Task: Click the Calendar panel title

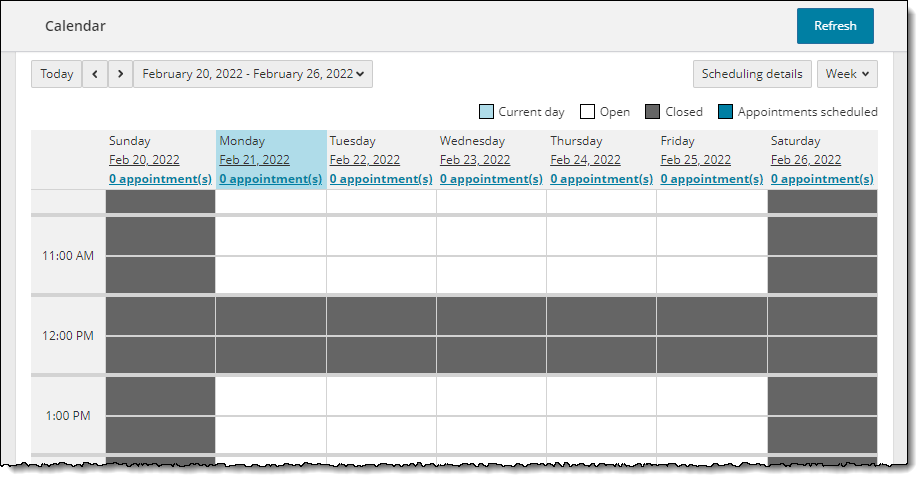Action: (x=75, y=26)
